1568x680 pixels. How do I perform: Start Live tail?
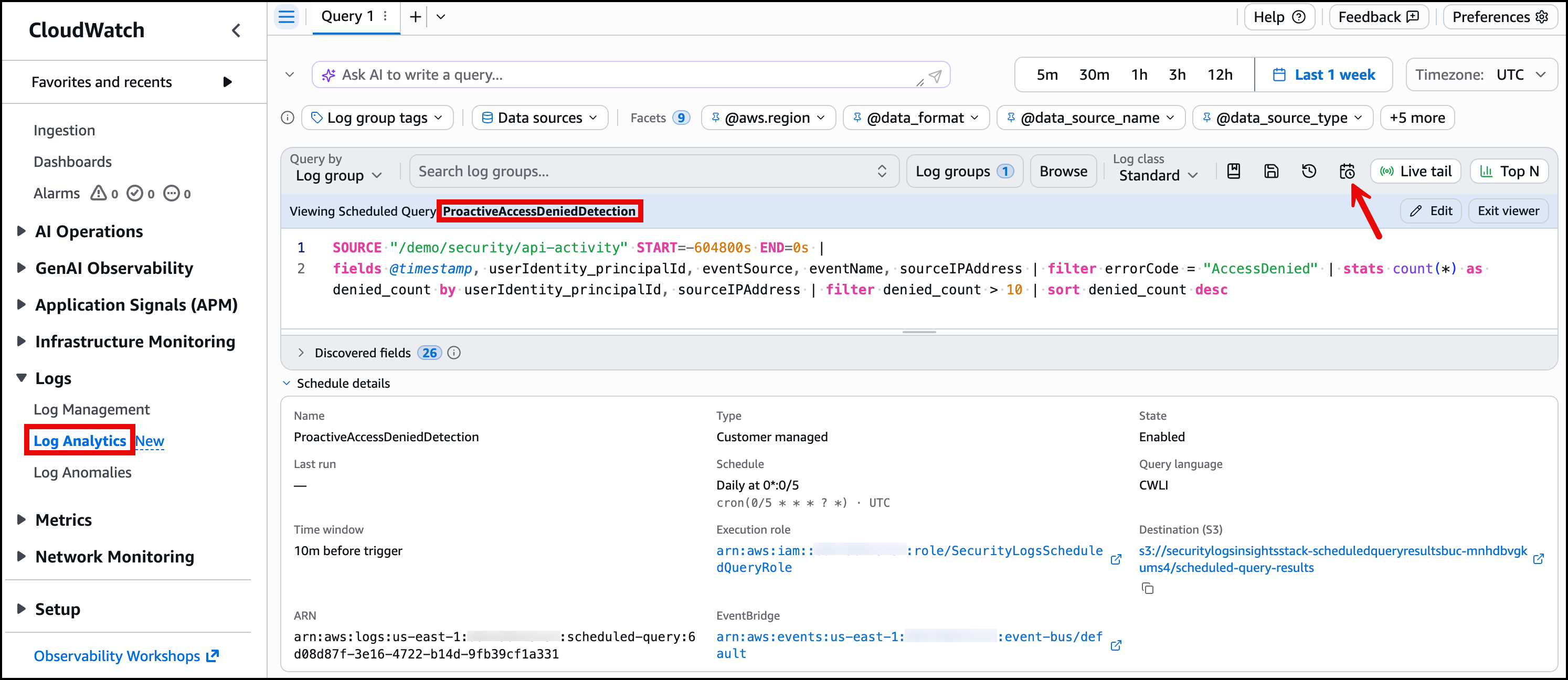click(x=1415, y=172)
